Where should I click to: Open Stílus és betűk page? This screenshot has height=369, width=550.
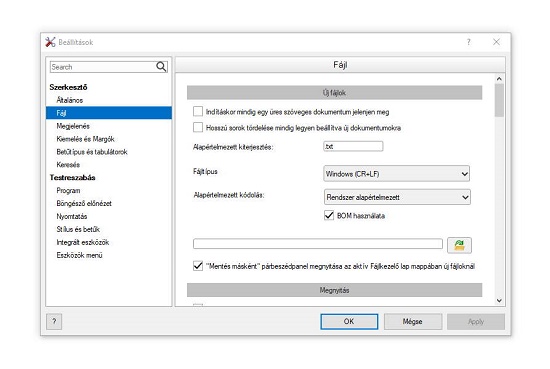point(78,229)
